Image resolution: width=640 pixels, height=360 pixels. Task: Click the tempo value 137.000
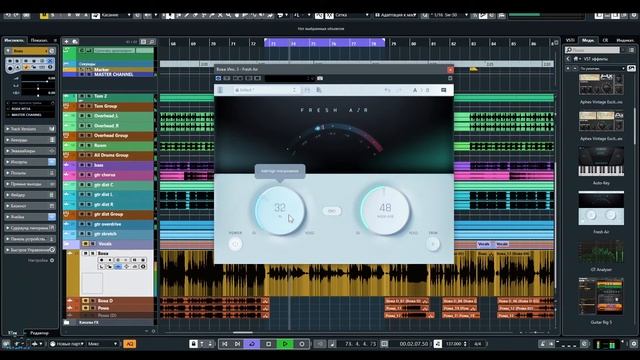pos(453,344)
